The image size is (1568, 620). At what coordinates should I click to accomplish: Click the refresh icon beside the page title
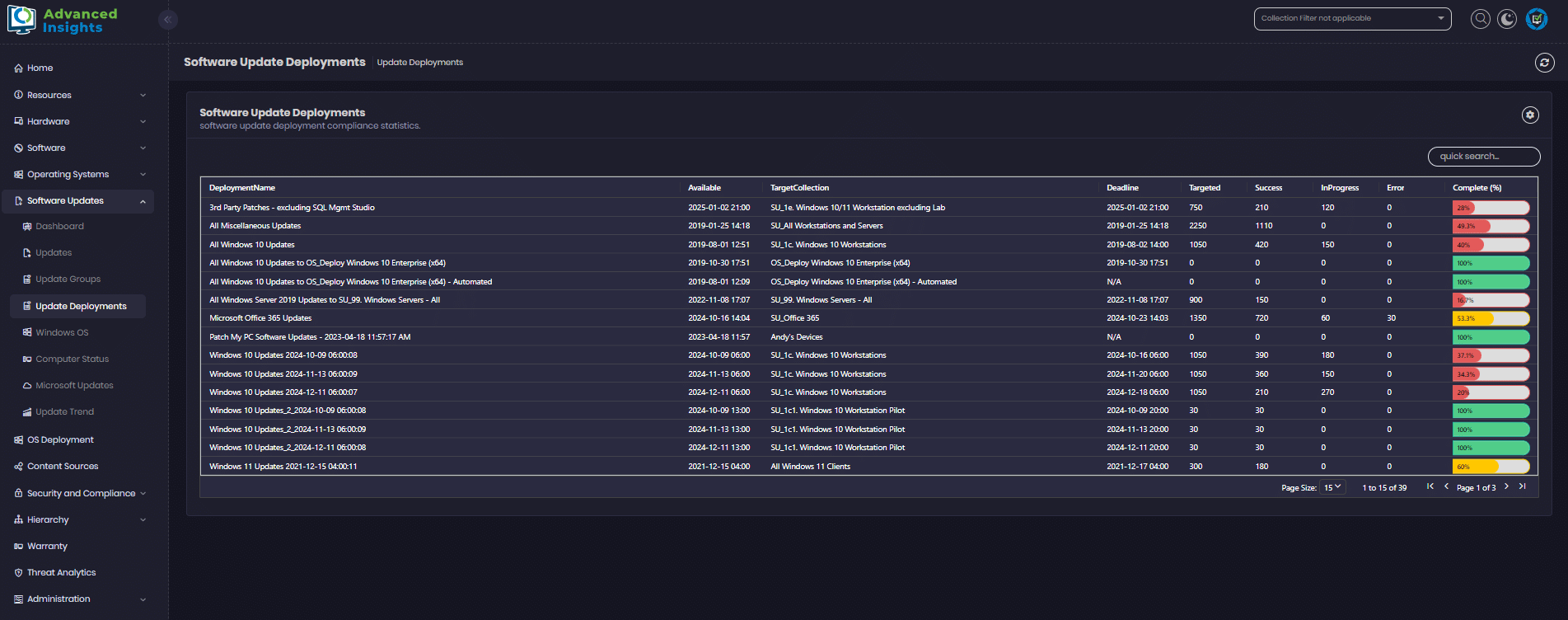pos(1544,63)
